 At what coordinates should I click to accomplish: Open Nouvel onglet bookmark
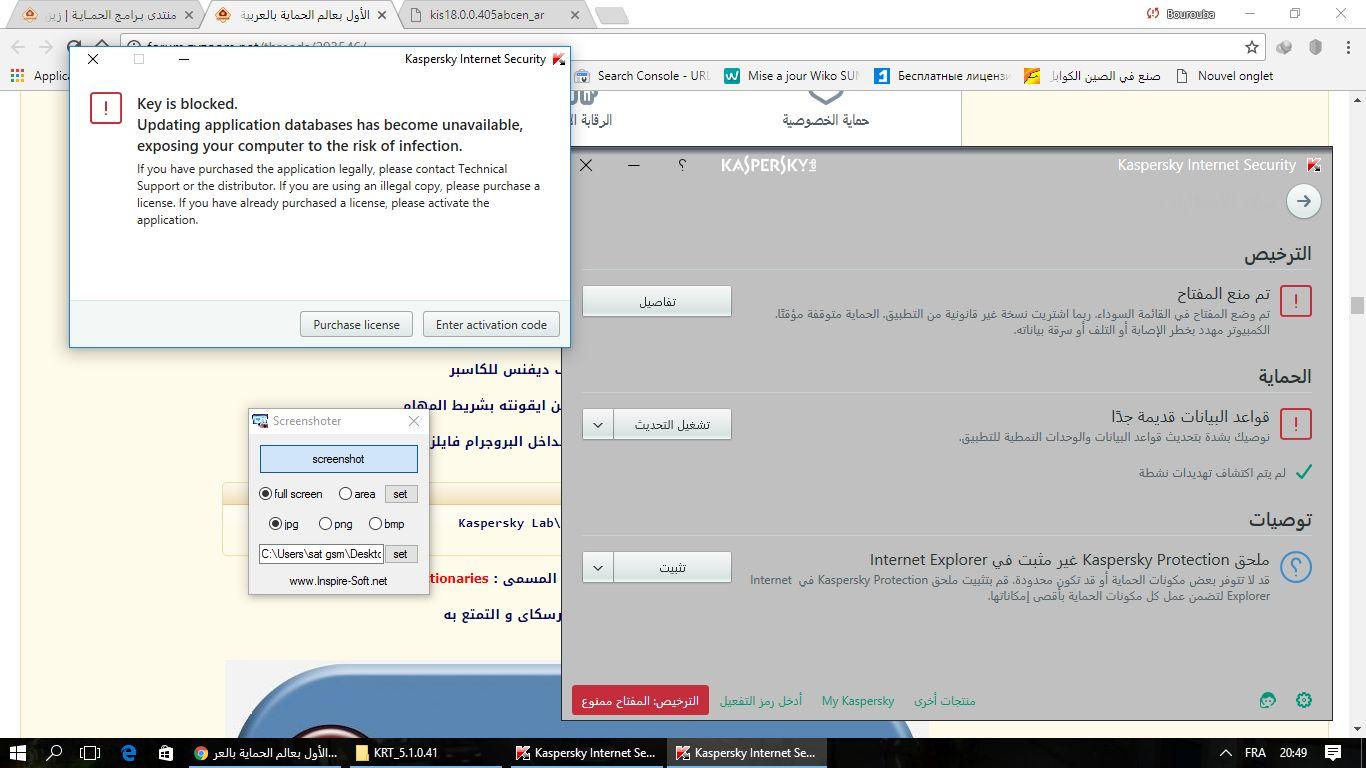click(x=1225, y=76)
